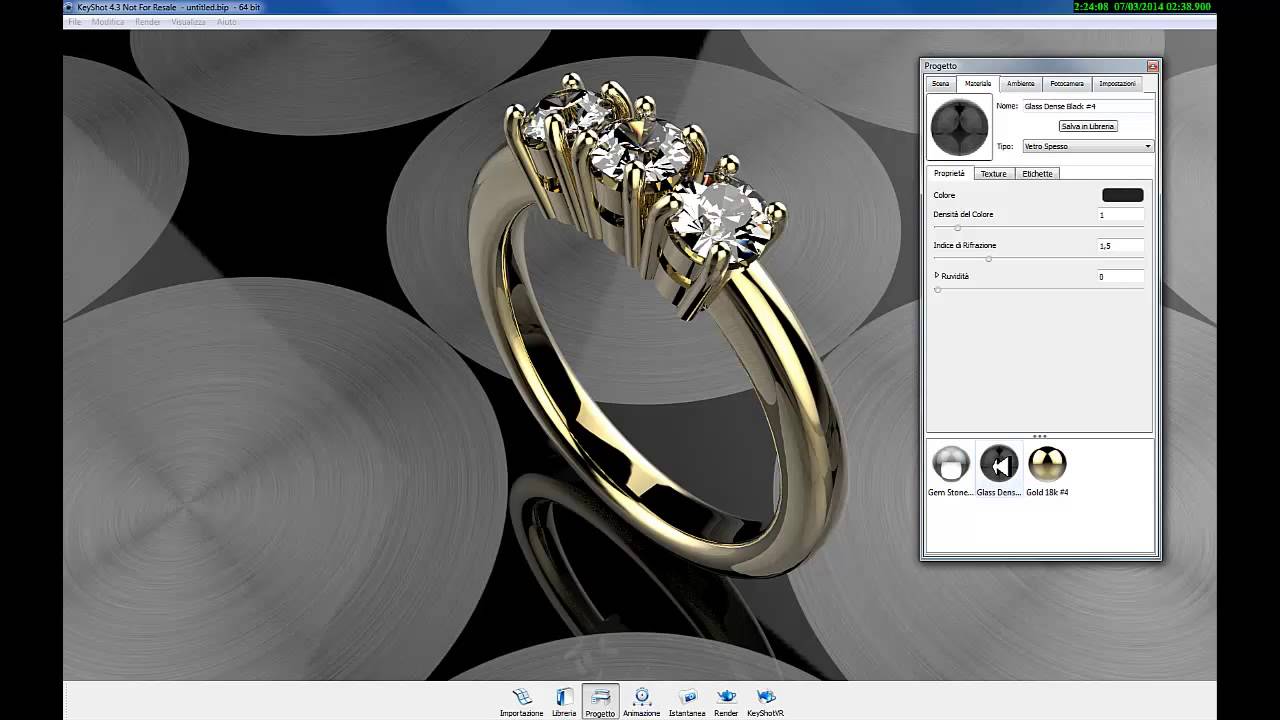Screen dimensions: 1280x720
Task: Expand the Ruvidità disclosure triangle
Action: click(937, 275)
